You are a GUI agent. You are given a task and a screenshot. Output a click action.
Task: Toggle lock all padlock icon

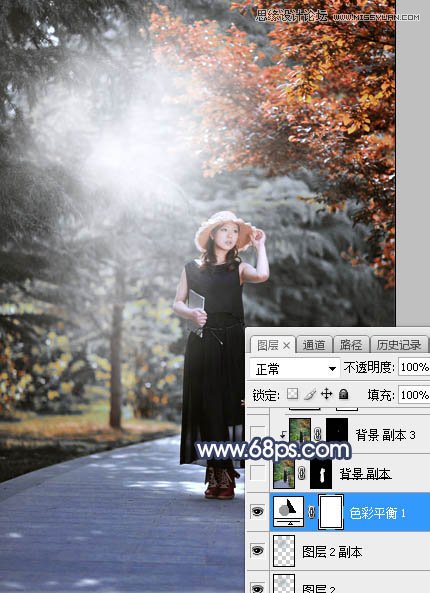pyautogui.click(x=343, y=394)
